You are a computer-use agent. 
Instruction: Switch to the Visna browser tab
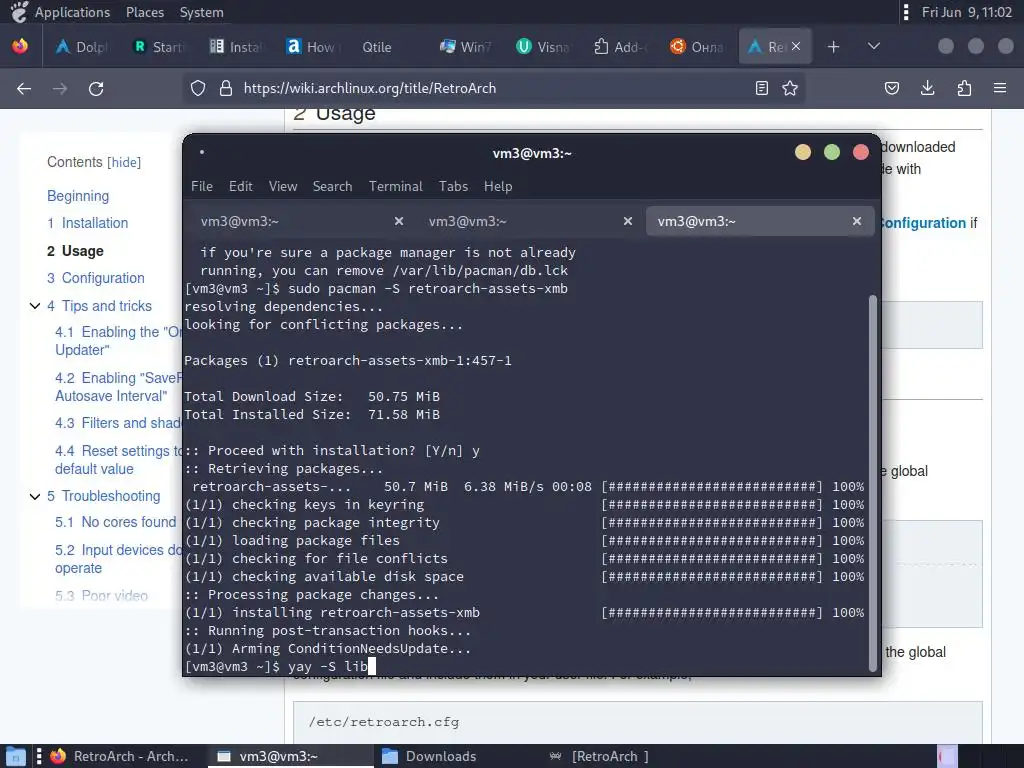(x=543, y=46)
